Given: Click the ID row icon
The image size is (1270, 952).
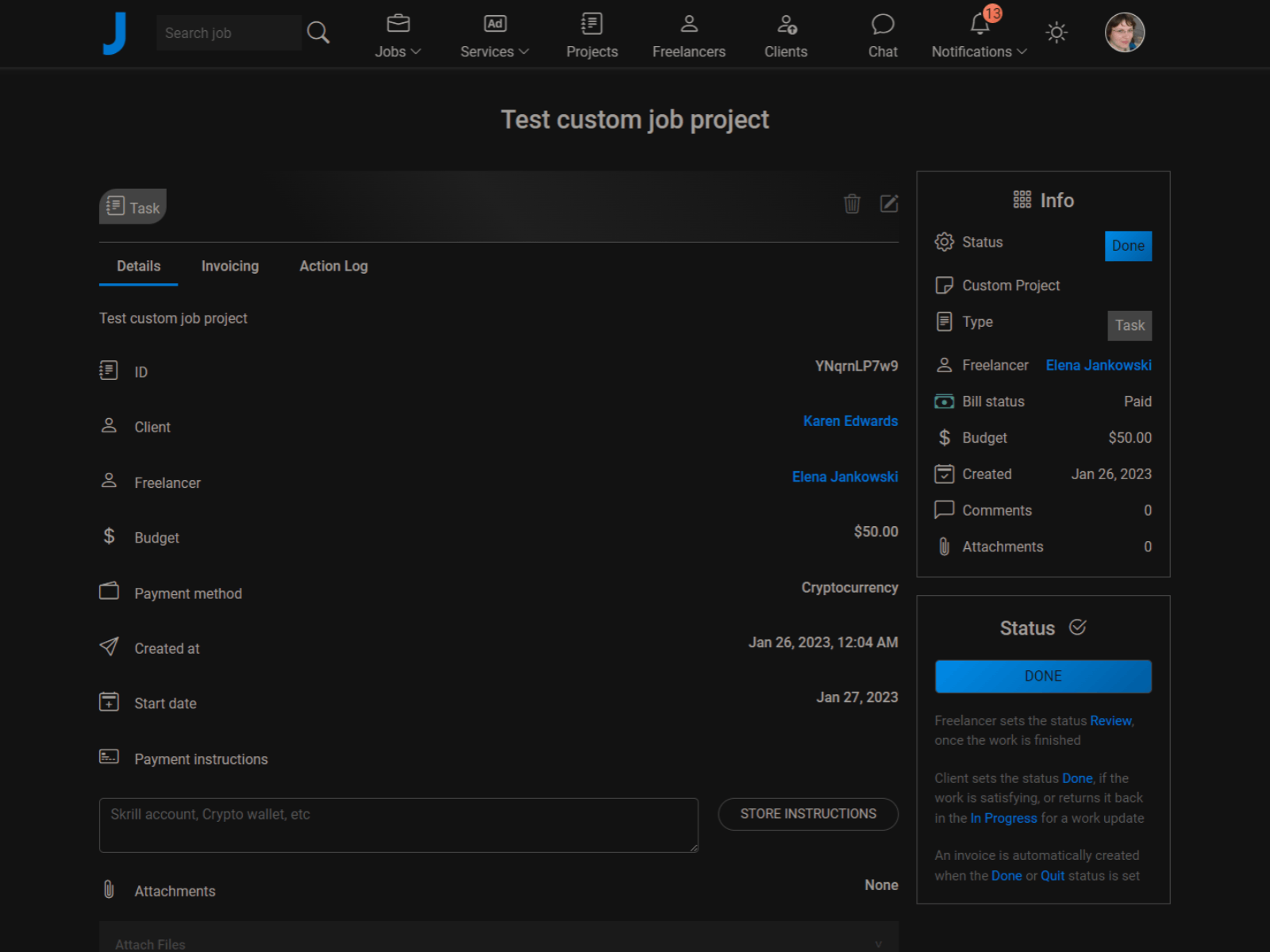Looking at the screenshot, I should pos(109,370).
